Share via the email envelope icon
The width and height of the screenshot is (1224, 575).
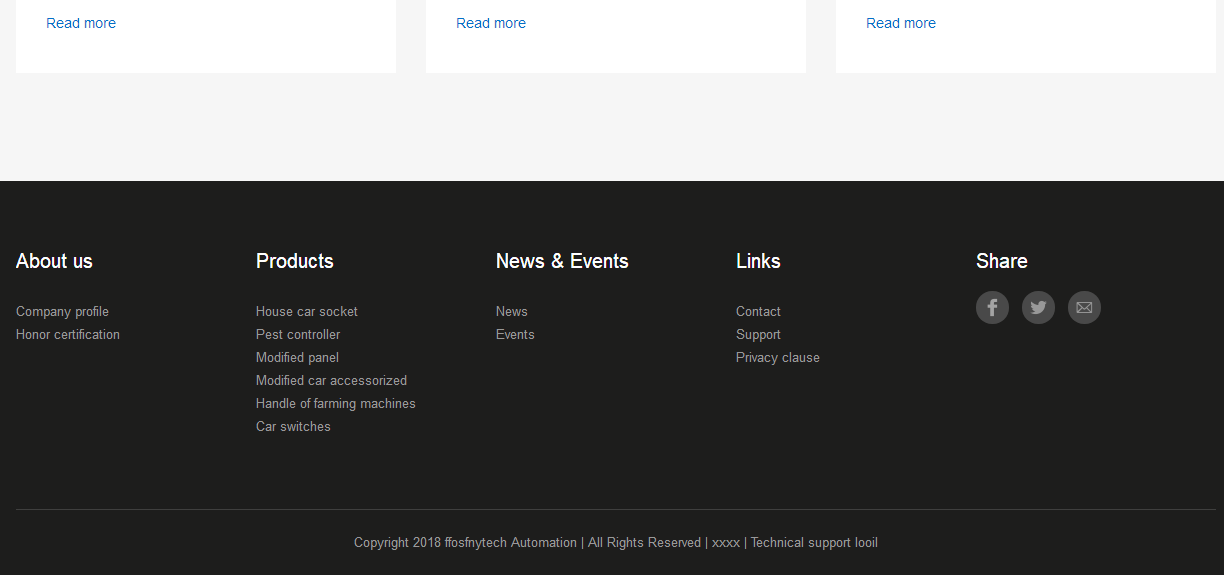pyautogui.click(x=1084, y=307)
